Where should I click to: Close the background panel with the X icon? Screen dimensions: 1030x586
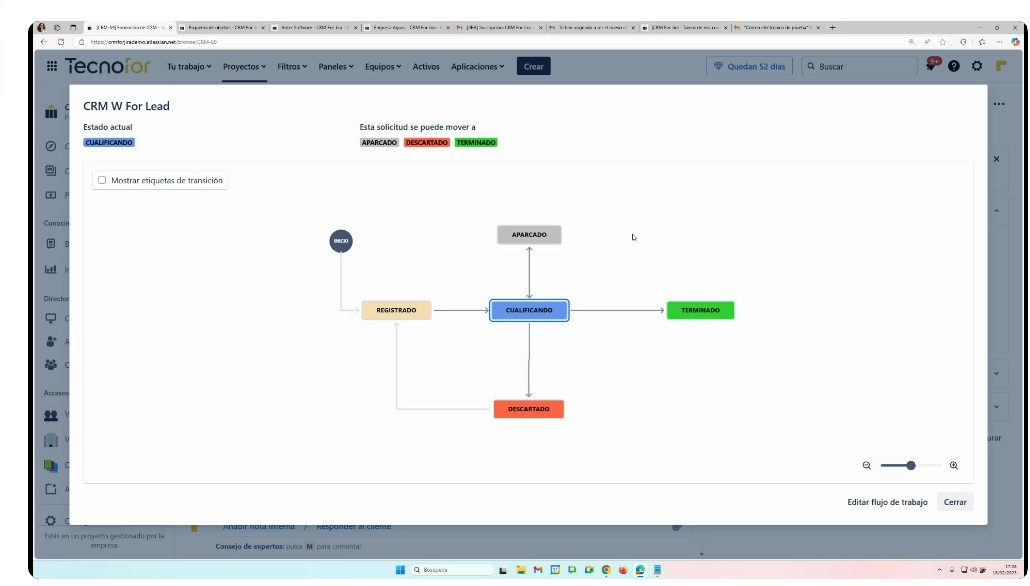point(996,159)
